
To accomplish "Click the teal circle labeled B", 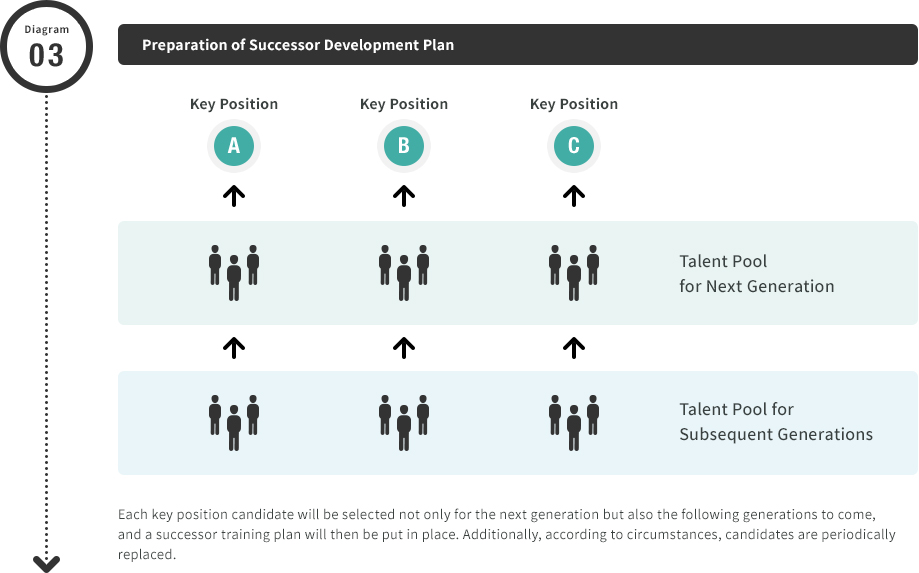I will pyautogui.click(x=404, y=146).
